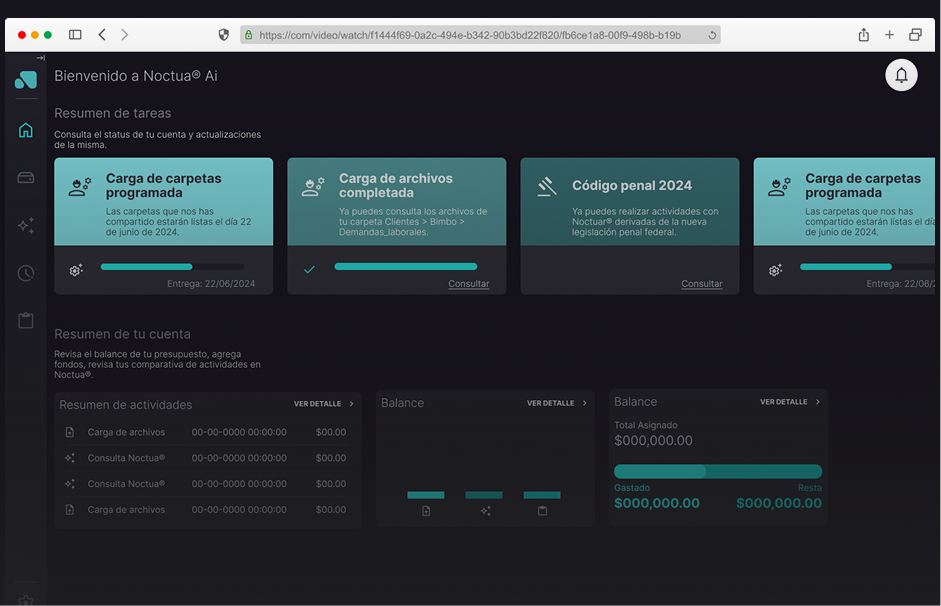Click the browser share icon
941x606 pixels.
[x=863, y=35]
